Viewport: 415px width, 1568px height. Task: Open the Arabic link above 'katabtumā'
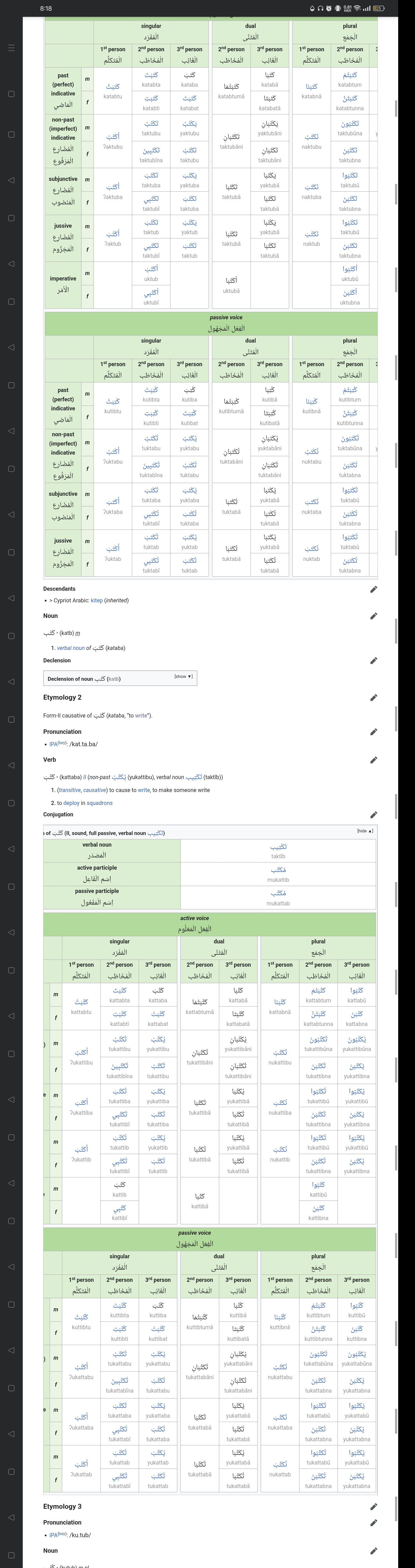coord(231,86)
